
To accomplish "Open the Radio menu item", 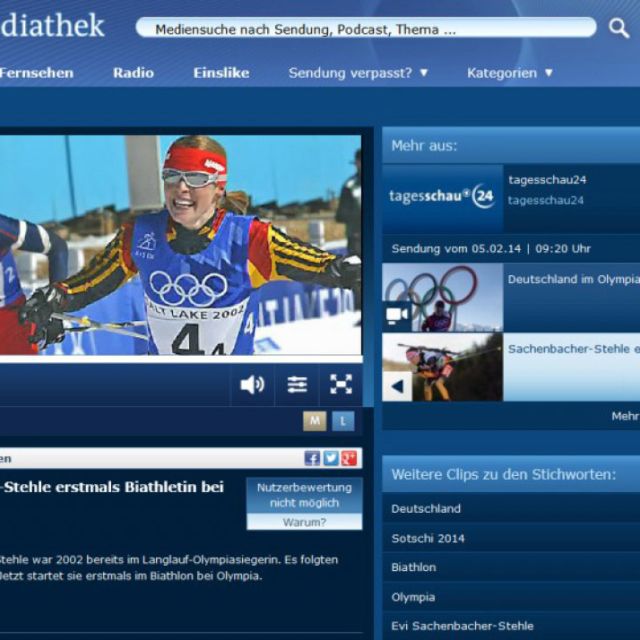I will (x=133, y=73).
